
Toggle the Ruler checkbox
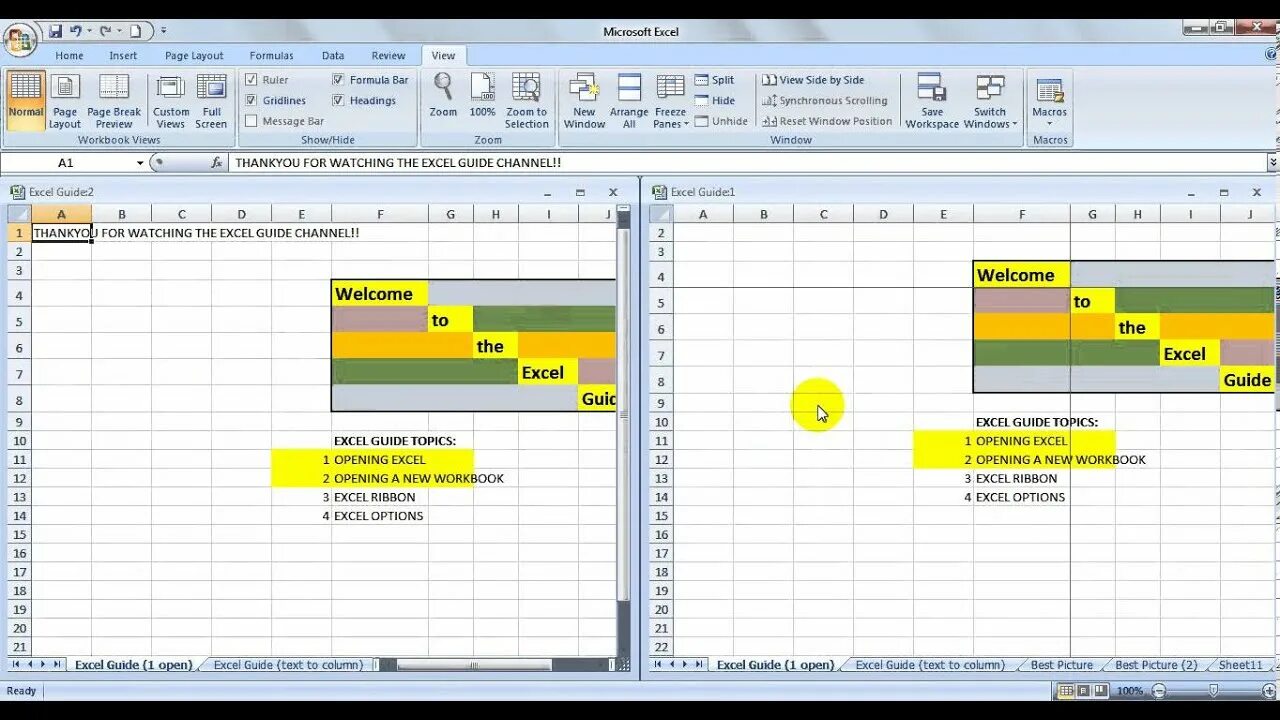click(x=252, y=80)
